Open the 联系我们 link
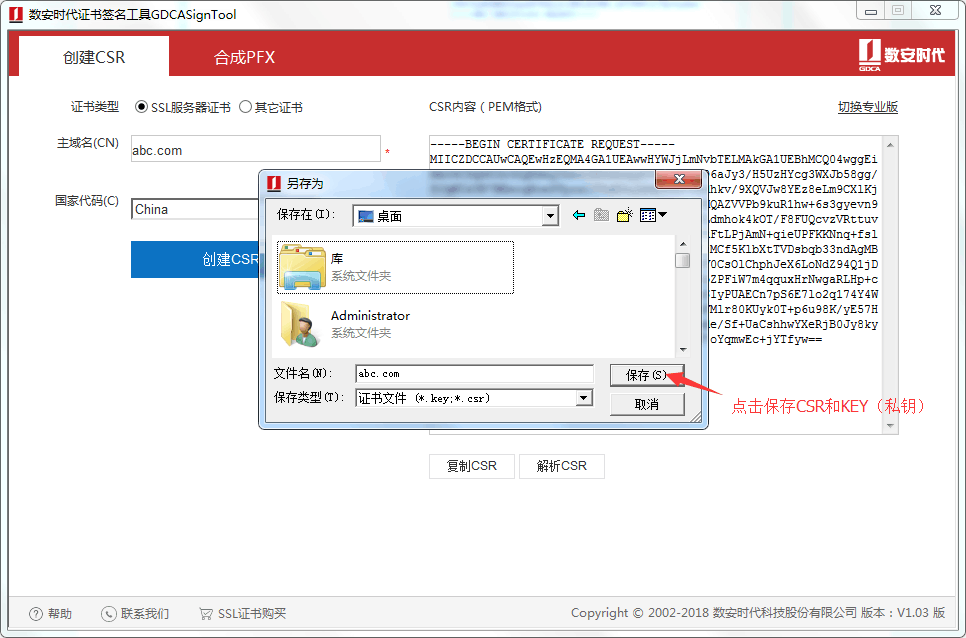The height and width of the screenshot is (638, 966). pyautogui.click(x=145, y=613)
